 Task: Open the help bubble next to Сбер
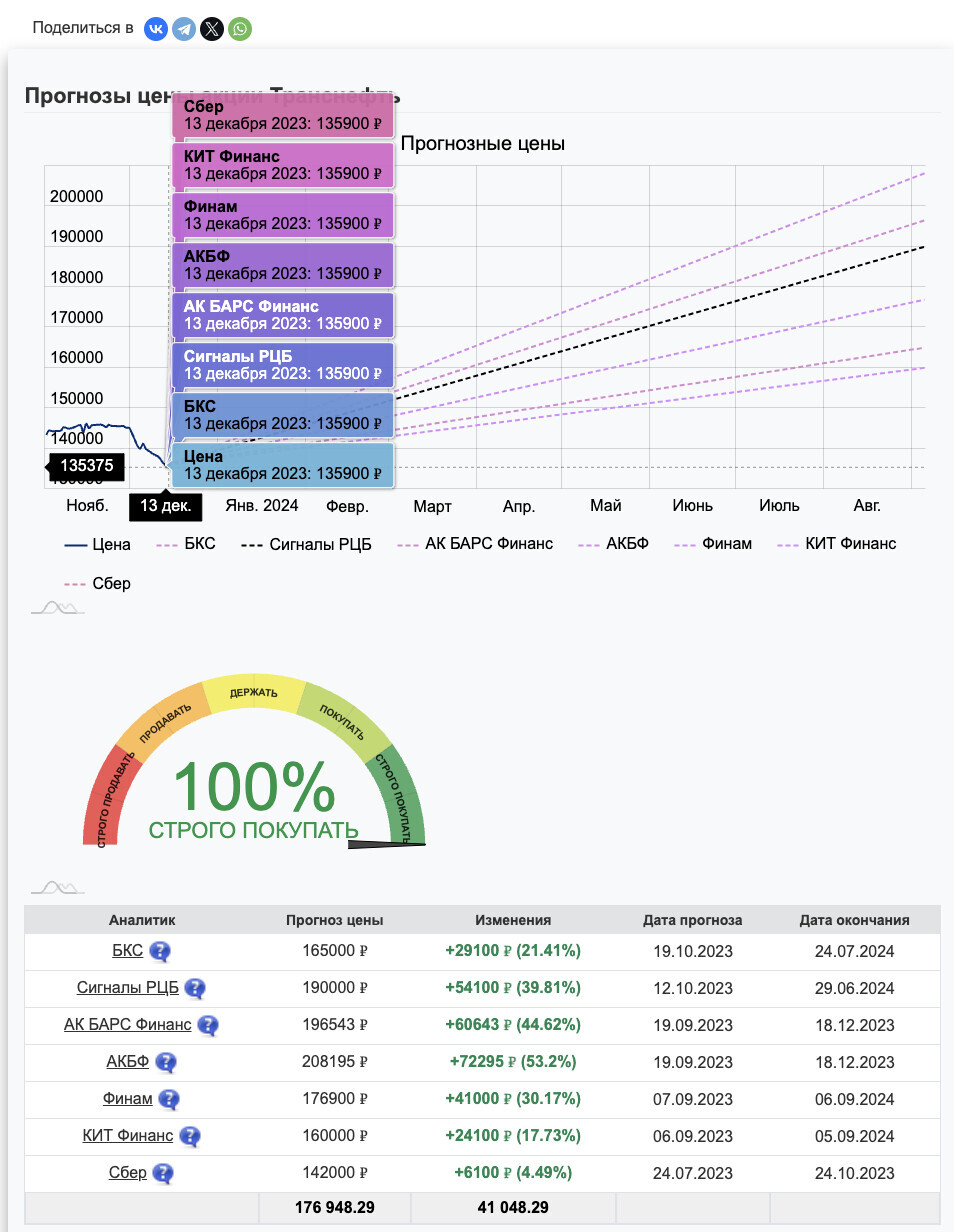click(163, 1174)
